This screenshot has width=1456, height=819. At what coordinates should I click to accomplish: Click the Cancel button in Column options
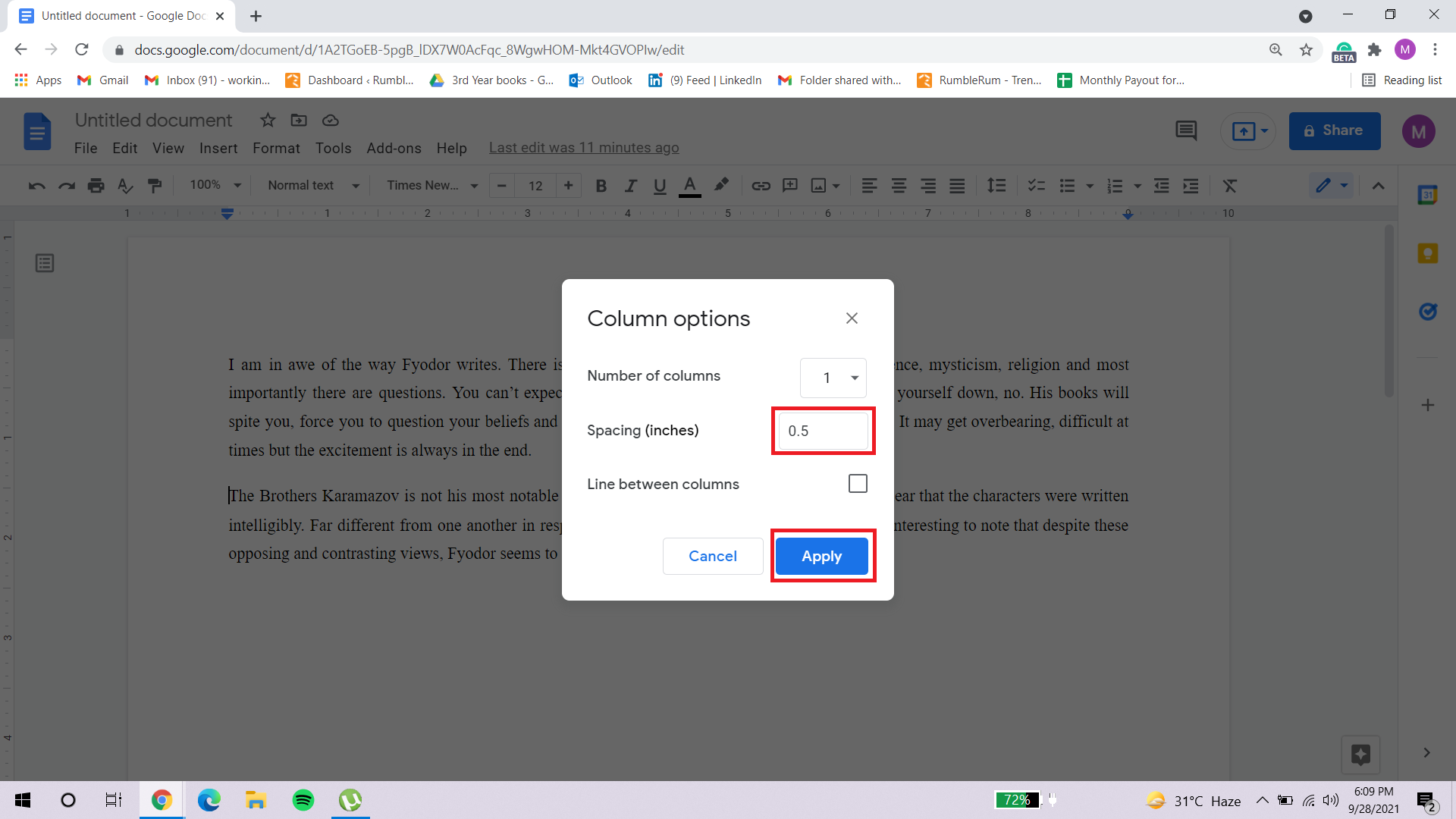pyautogui.click(x=713, y=555)
